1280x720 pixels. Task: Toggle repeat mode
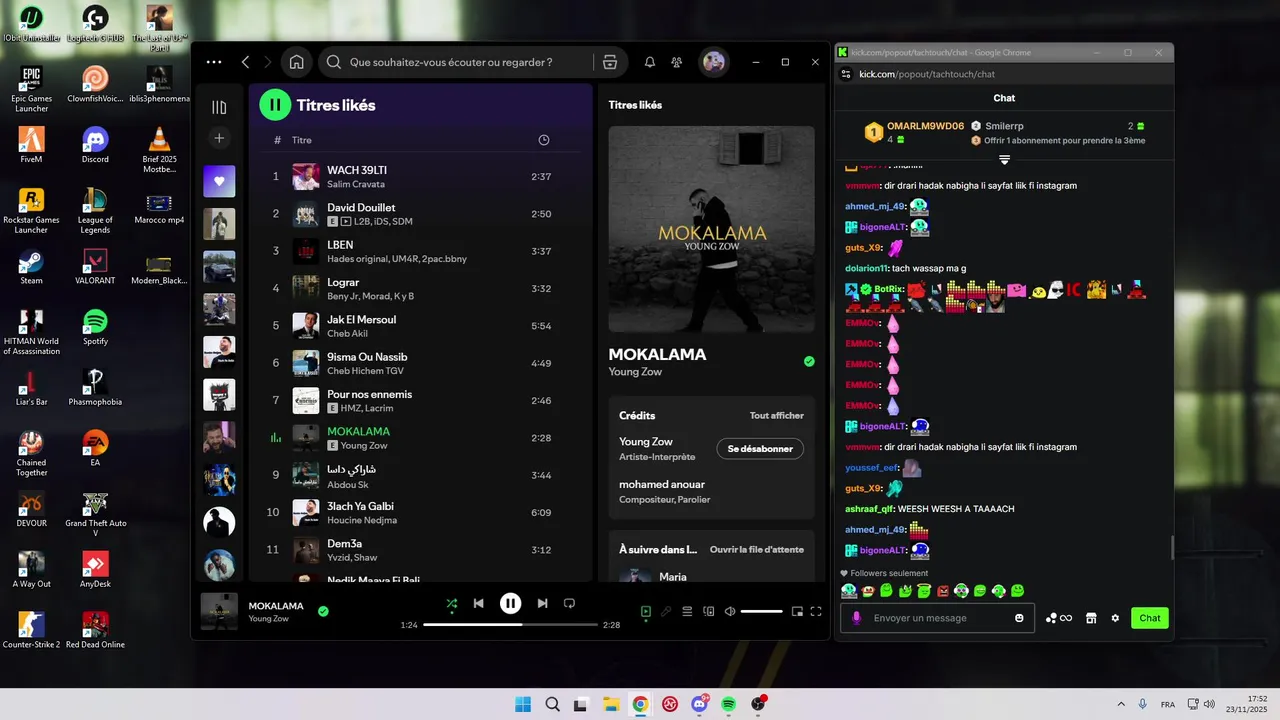[x=570, y=603]
